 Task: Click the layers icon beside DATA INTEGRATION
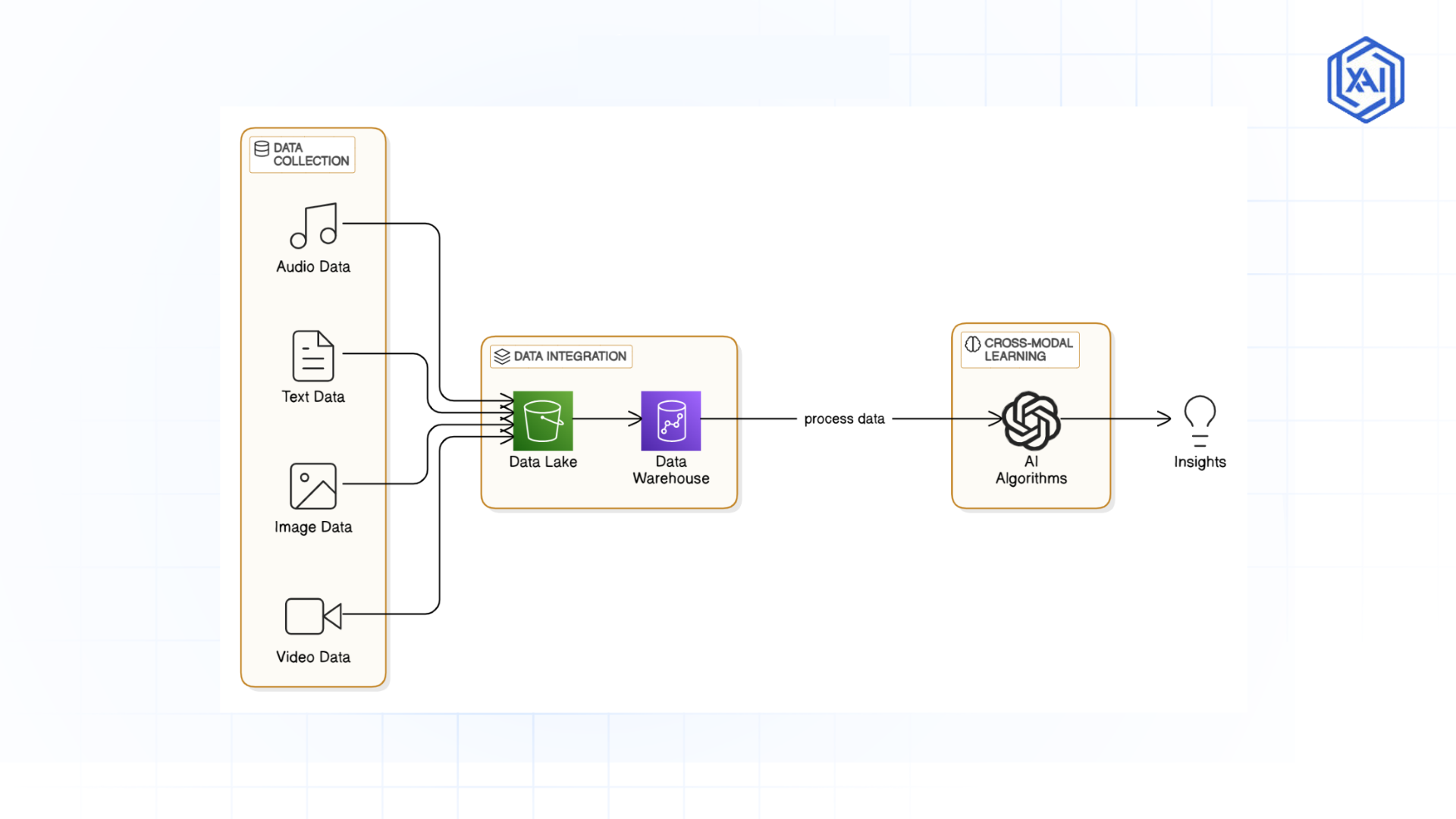501,356
